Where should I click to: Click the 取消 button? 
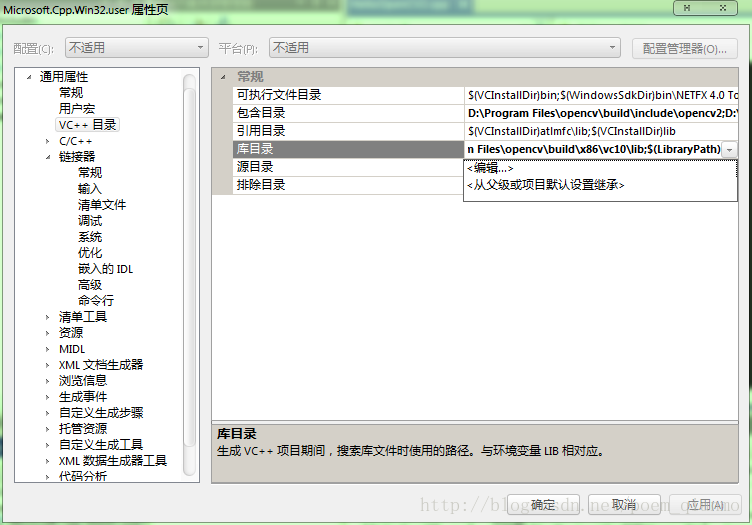pyautogui.click(x=624, y=505)
